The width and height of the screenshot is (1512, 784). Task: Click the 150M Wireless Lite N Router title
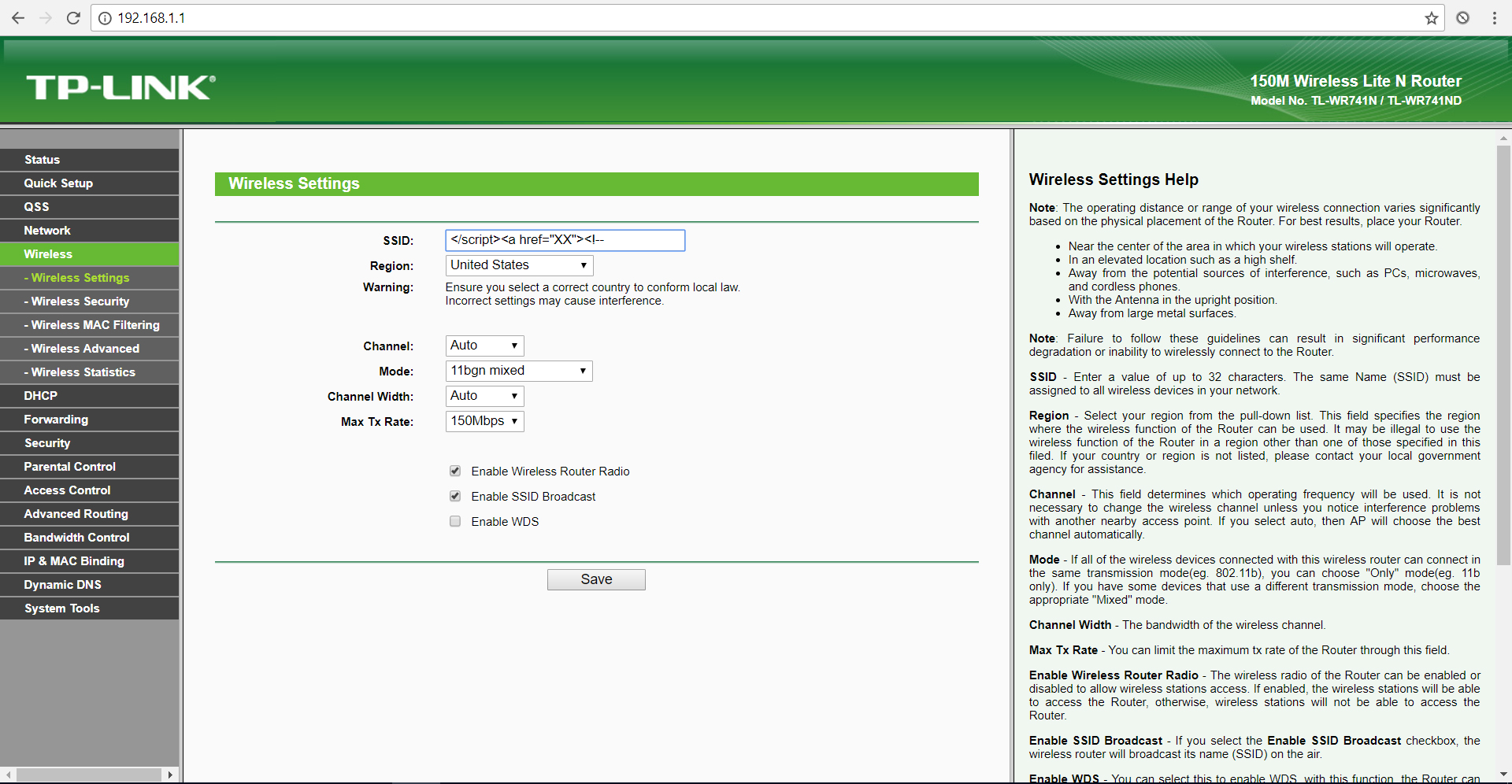coord(1355,81)
